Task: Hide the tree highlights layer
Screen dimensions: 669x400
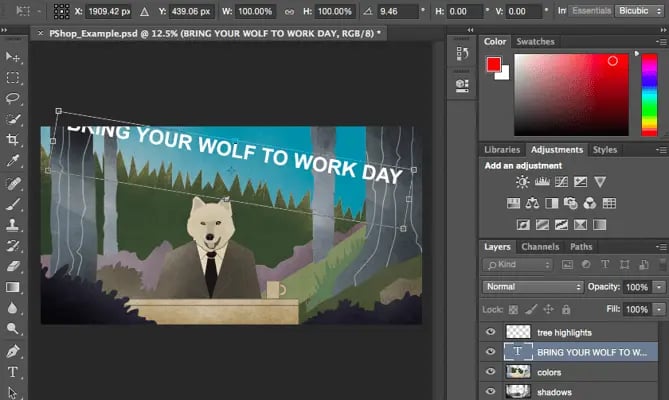Action: tap(490, 331)
